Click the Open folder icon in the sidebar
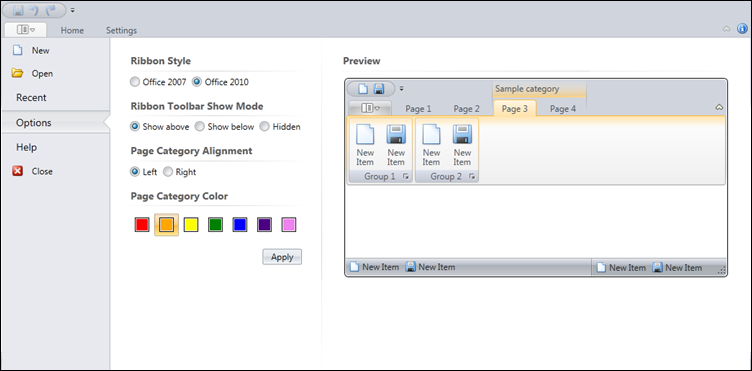The image size is (752, 371). point(17,73)
